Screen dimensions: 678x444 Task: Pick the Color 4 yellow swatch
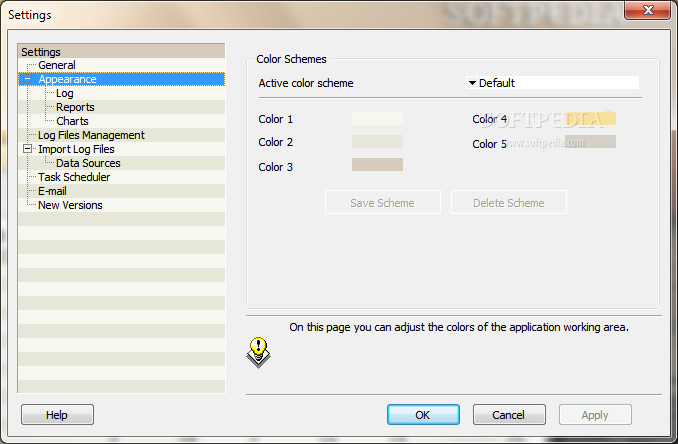(590, 118)
